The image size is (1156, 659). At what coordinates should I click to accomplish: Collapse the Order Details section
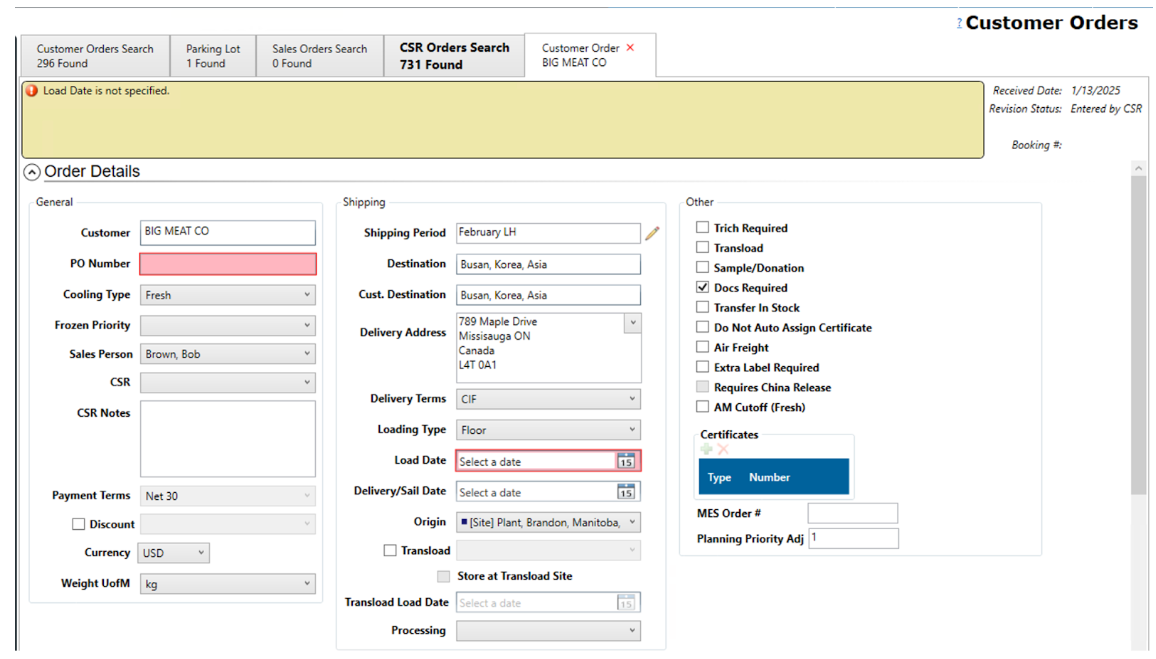(x=32, y=172)
